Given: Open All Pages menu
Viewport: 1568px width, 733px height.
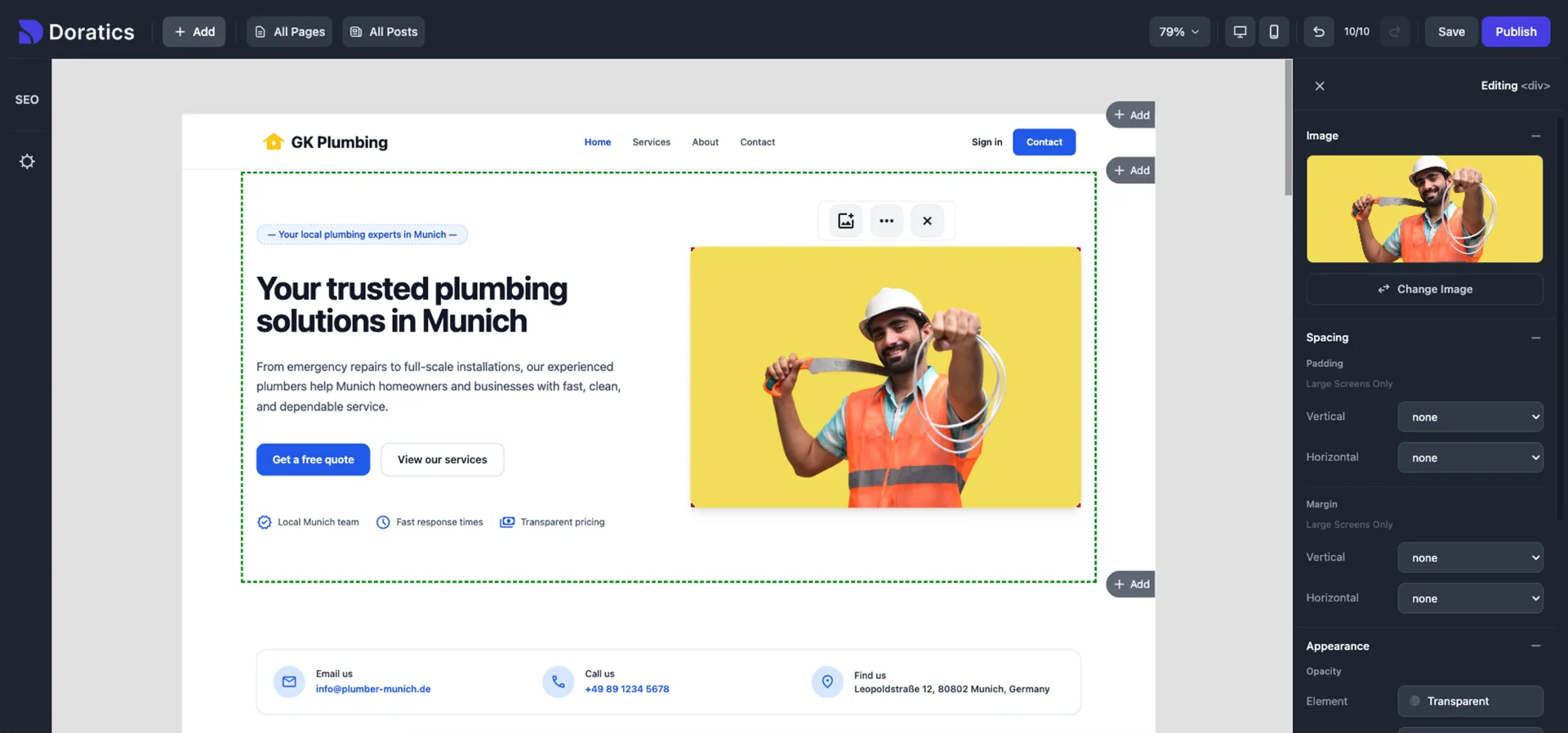Looking at the screenshot, I should 290,32.
